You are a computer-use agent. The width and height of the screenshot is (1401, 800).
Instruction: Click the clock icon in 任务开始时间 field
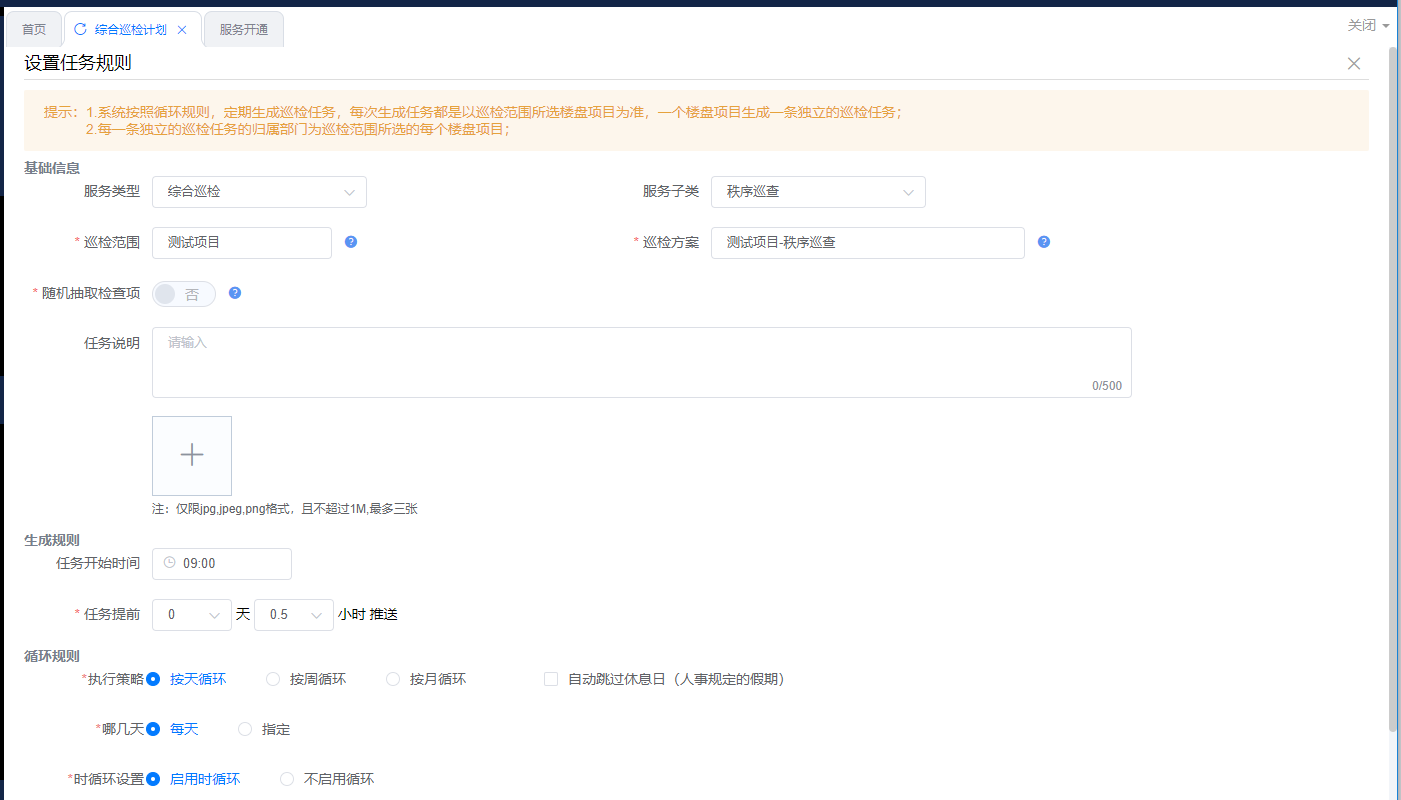coord(169,563)
